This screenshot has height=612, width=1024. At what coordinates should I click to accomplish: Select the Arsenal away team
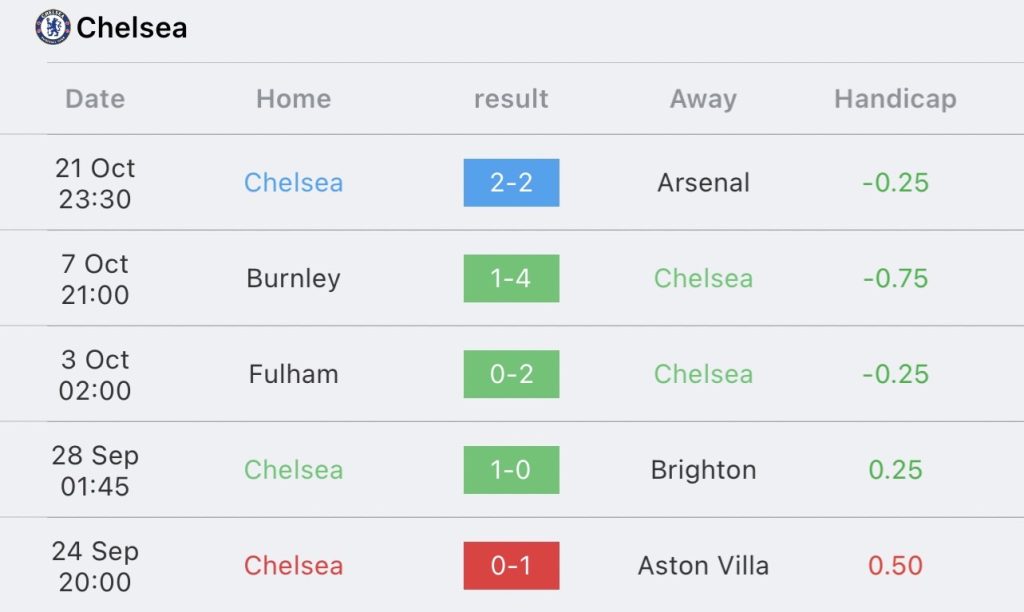point(703,183)
